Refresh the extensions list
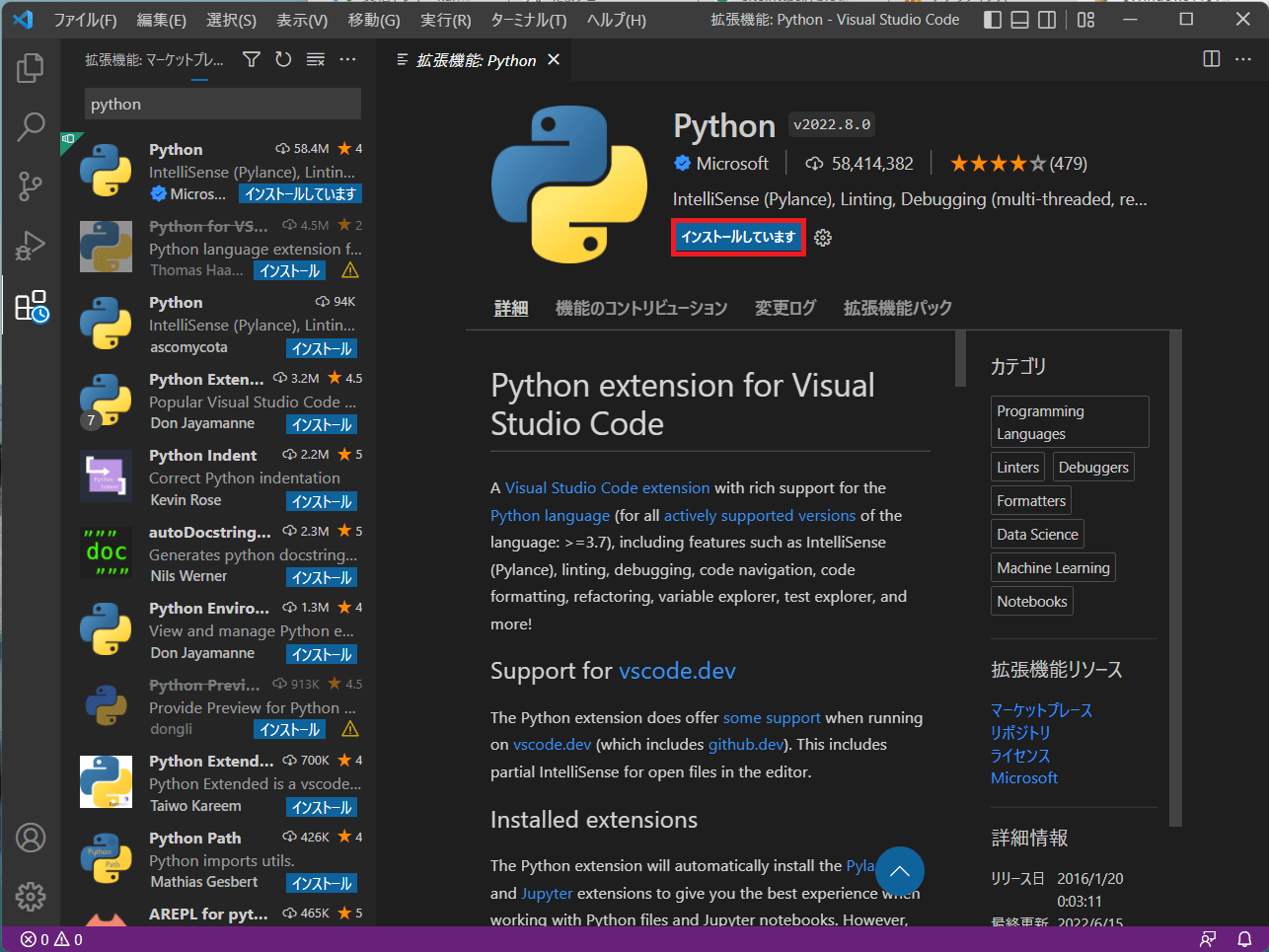This screenshot has height=952, width=1269. click(x=285, y=58)
